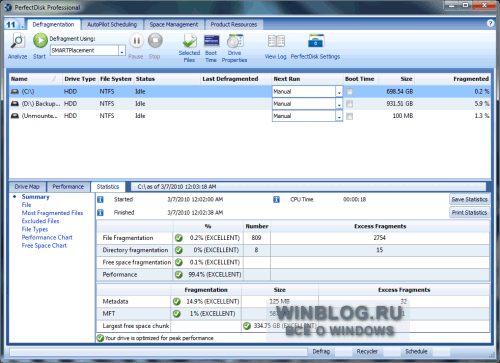This screenshot has width=500, height=363.
Task: Toggle Boot Time checkbox for Unmounted drive
Action: (349, 116)
